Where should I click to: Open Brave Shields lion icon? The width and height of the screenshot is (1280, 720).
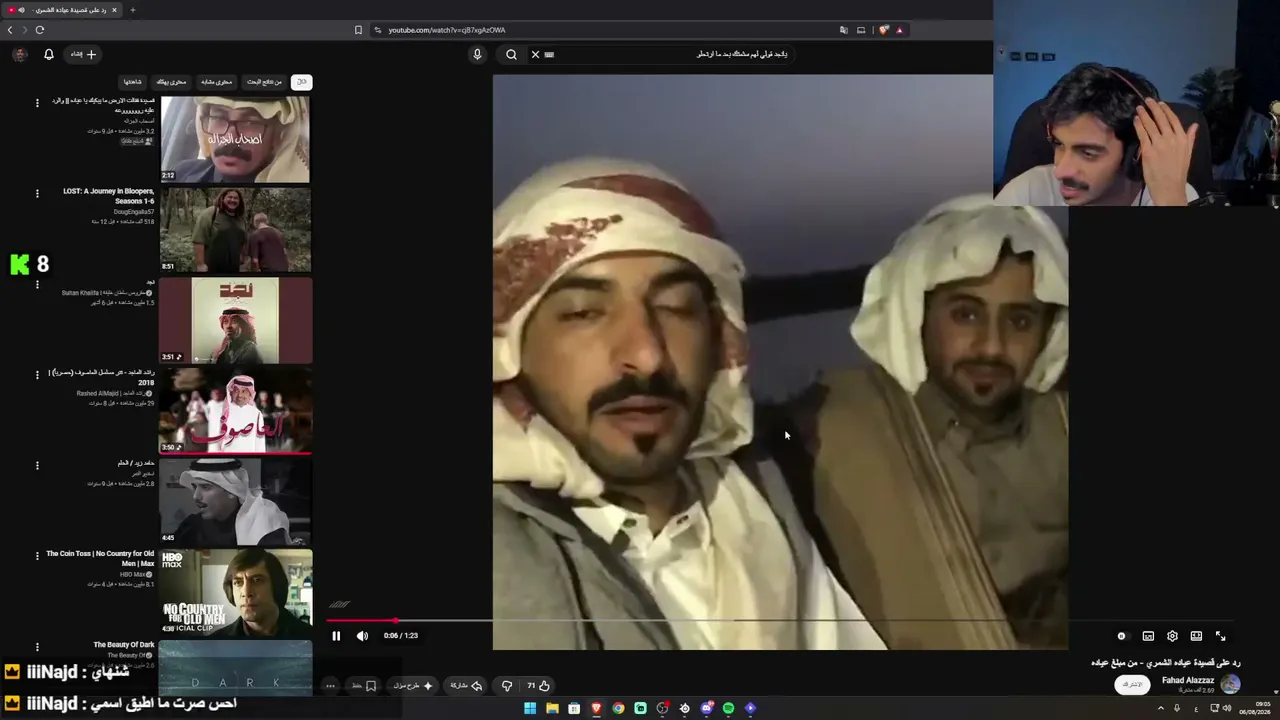pos(884,30)
